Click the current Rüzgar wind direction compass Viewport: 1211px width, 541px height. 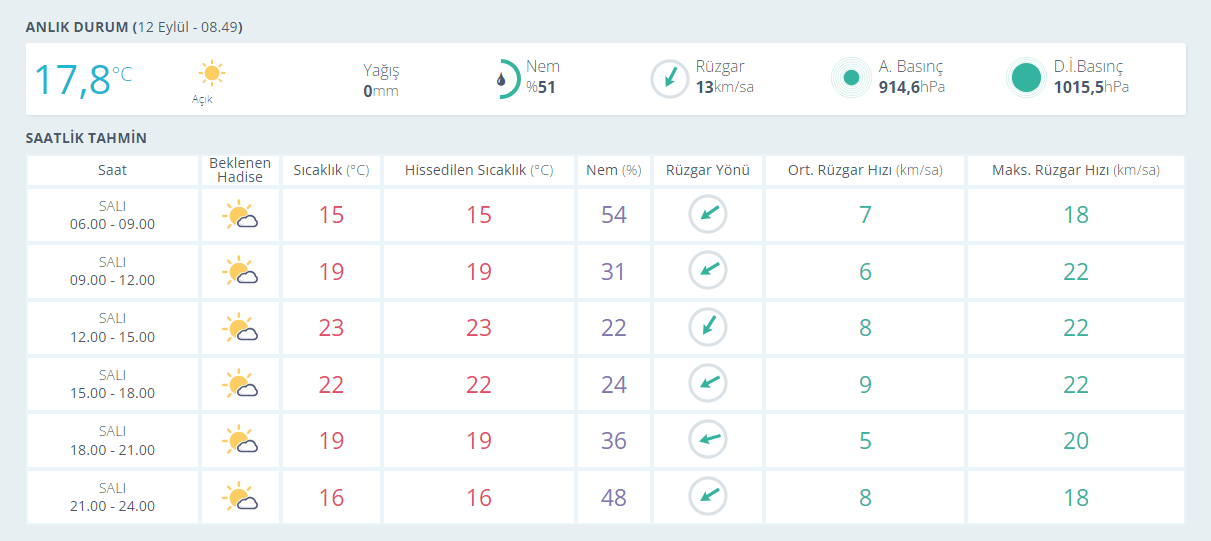point(669,79)
